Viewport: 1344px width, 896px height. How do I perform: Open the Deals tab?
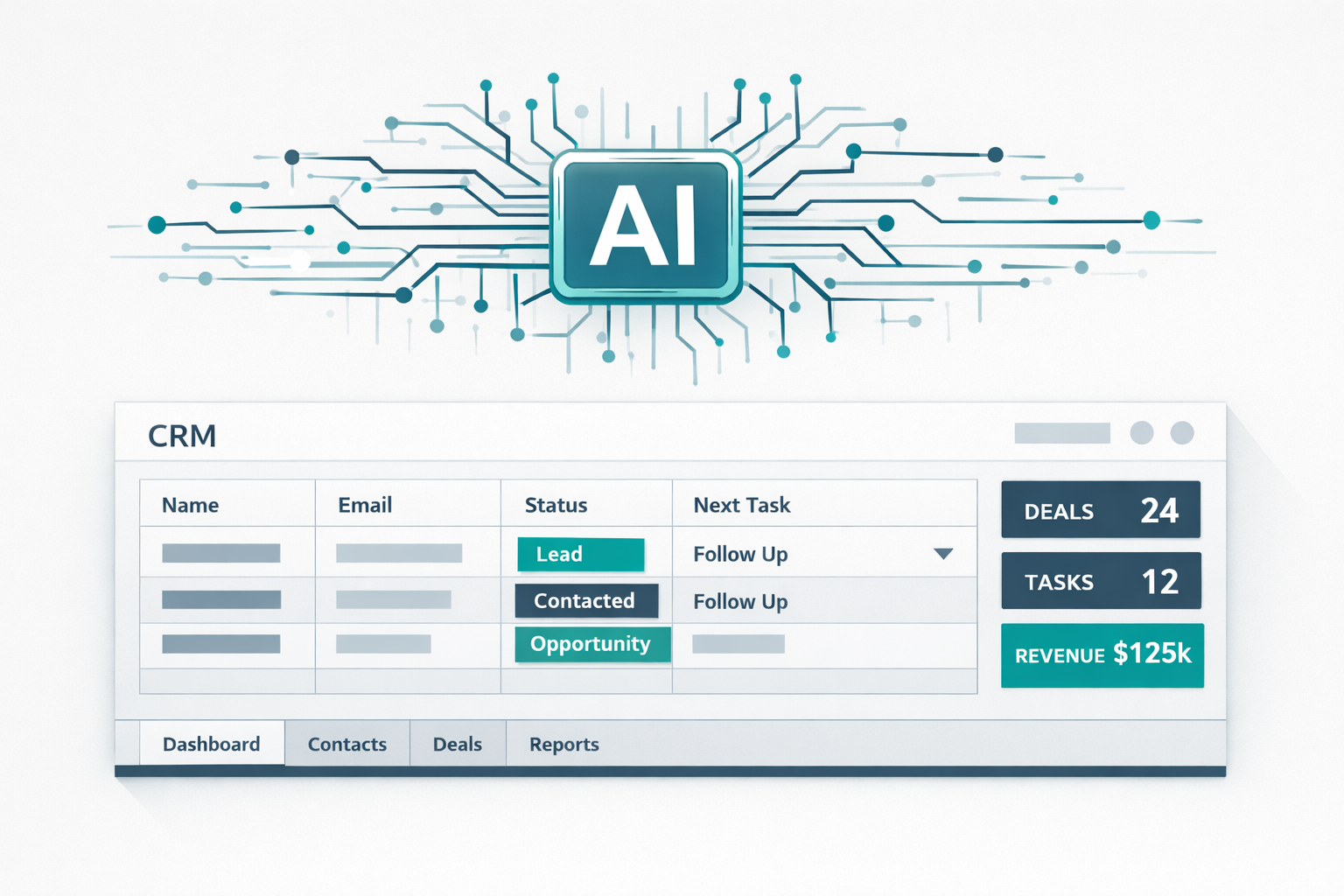(x=457, y=744)
